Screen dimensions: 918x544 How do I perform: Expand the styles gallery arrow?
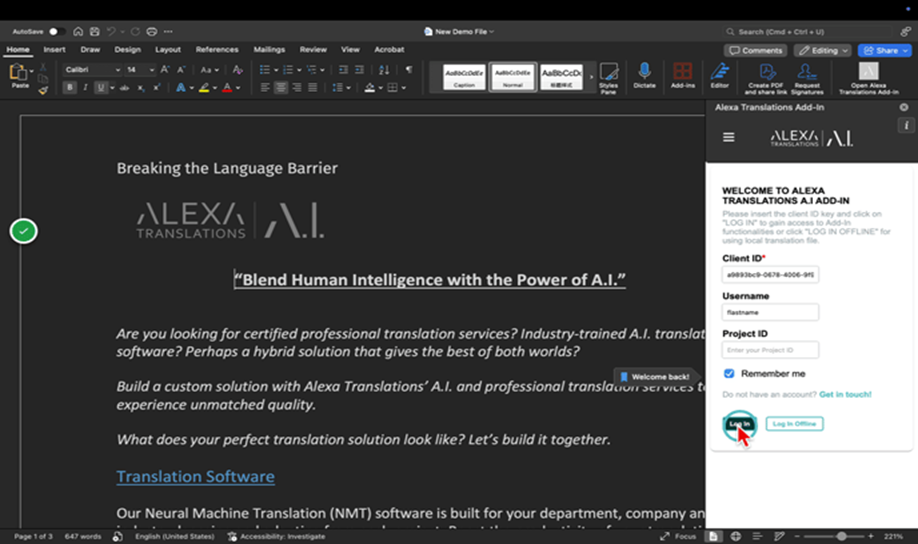pos(591,77)
